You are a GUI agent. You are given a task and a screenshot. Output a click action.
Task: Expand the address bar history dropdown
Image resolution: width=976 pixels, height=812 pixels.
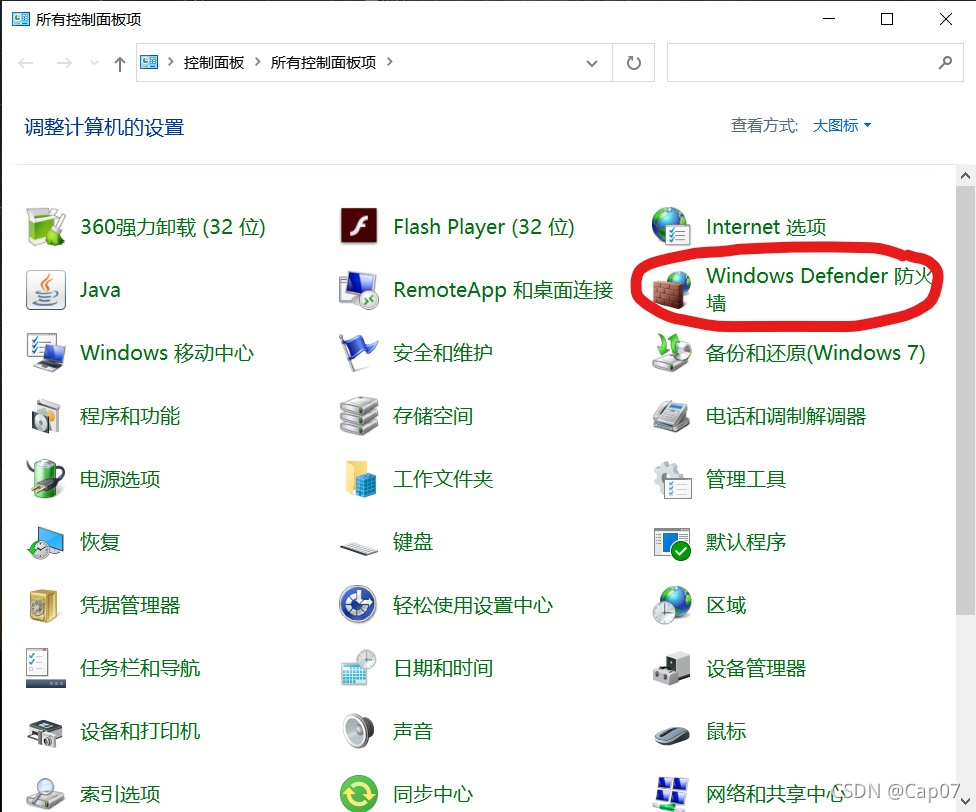pos(592,63)
